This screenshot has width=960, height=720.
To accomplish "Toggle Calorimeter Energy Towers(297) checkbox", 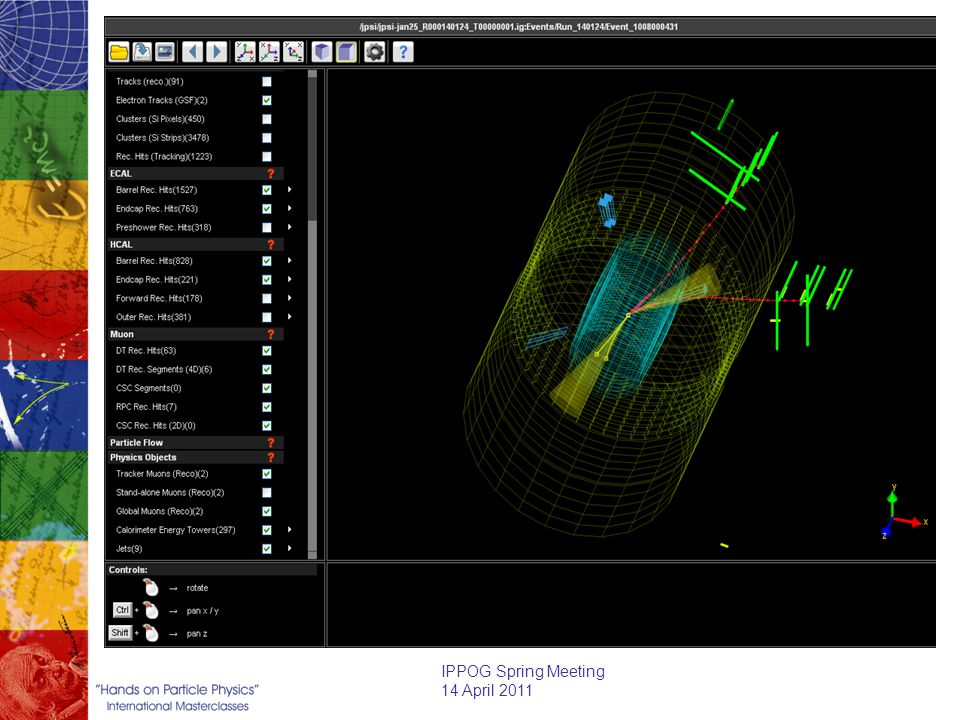I will tap(267, 530).
